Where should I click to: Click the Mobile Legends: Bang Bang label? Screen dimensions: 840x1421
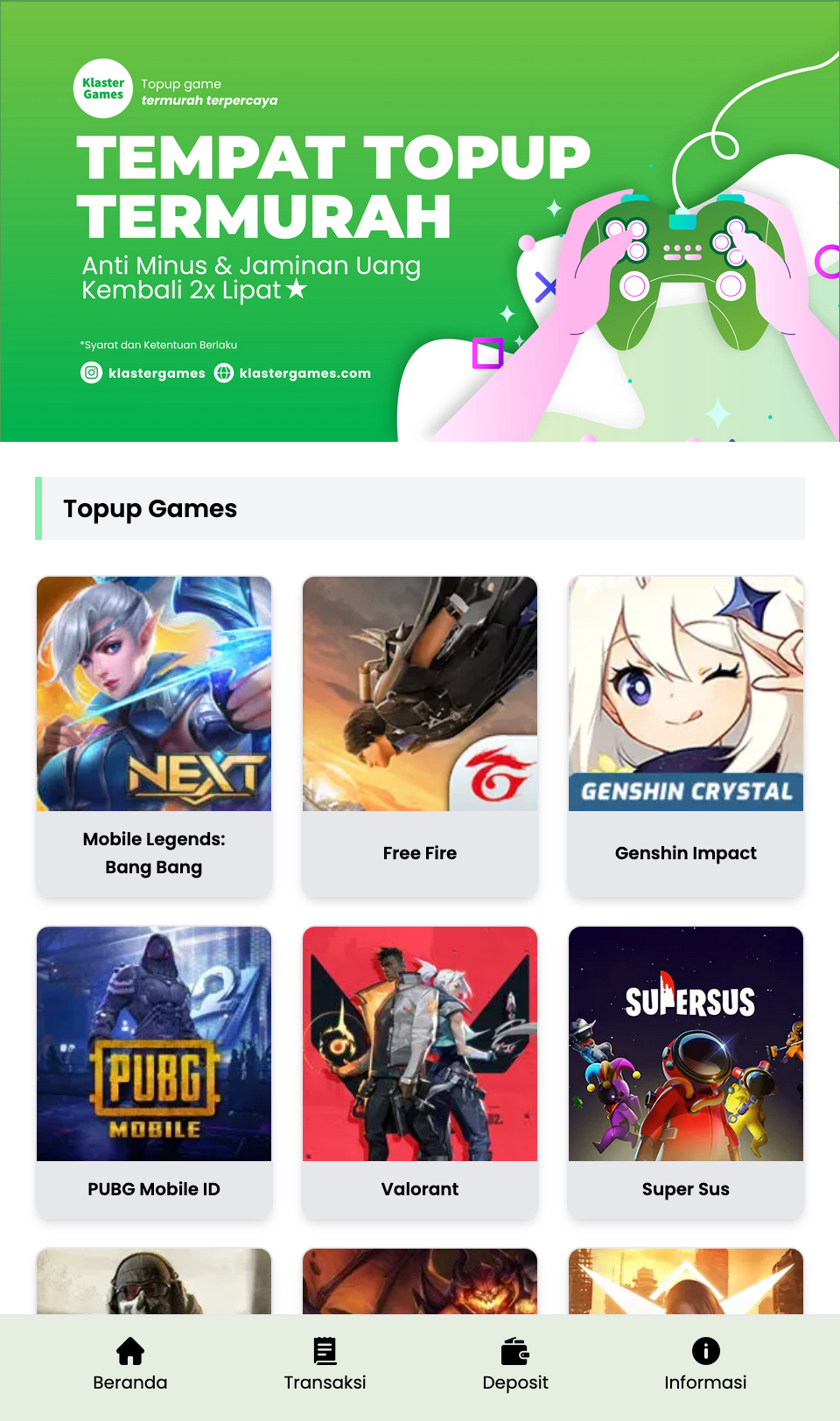click(154, 853)
